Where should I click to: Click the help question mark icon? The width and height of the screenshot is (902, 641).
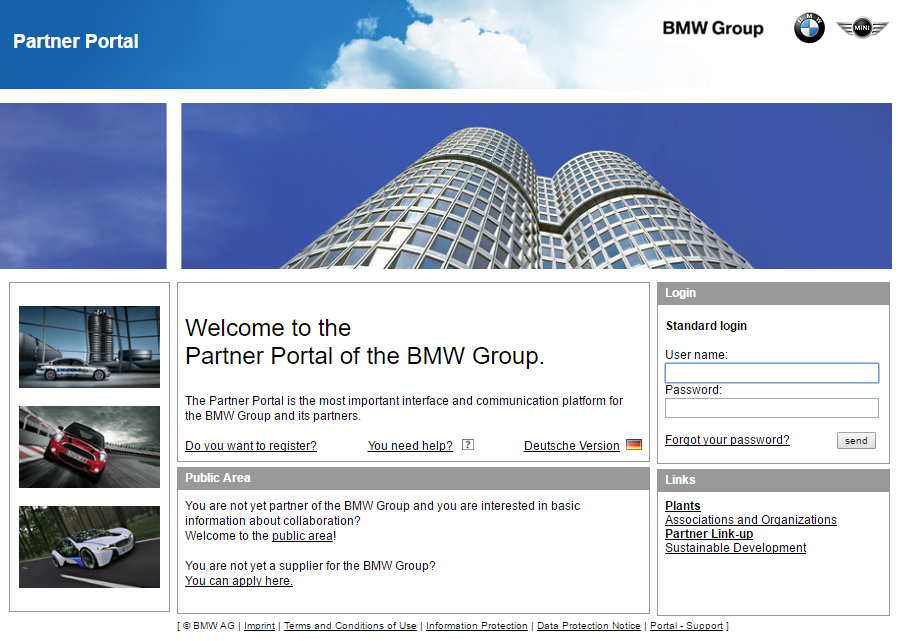click(x=468, y=445)
